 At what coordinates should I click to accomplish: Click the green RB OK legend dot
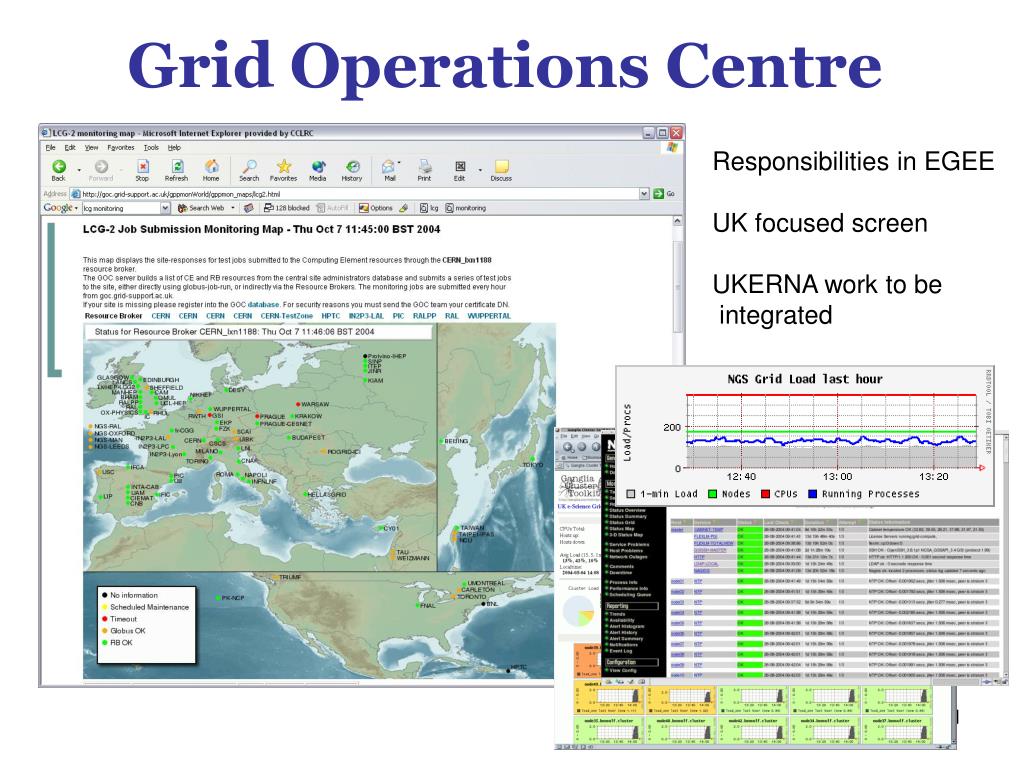[104, 643]
